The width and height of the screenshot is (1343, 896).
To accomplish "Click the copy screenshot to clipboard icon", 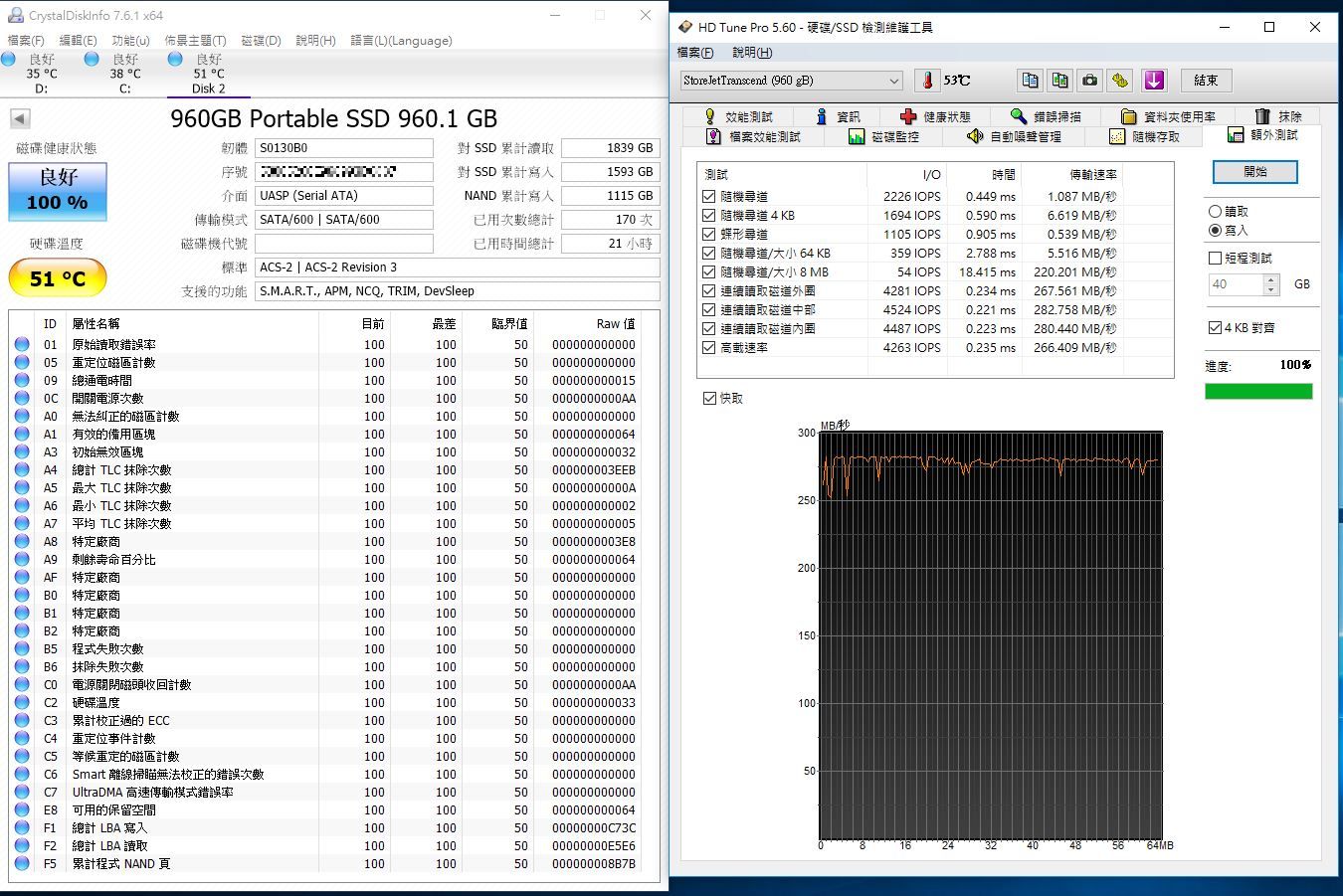I will tap(1060, 81).
